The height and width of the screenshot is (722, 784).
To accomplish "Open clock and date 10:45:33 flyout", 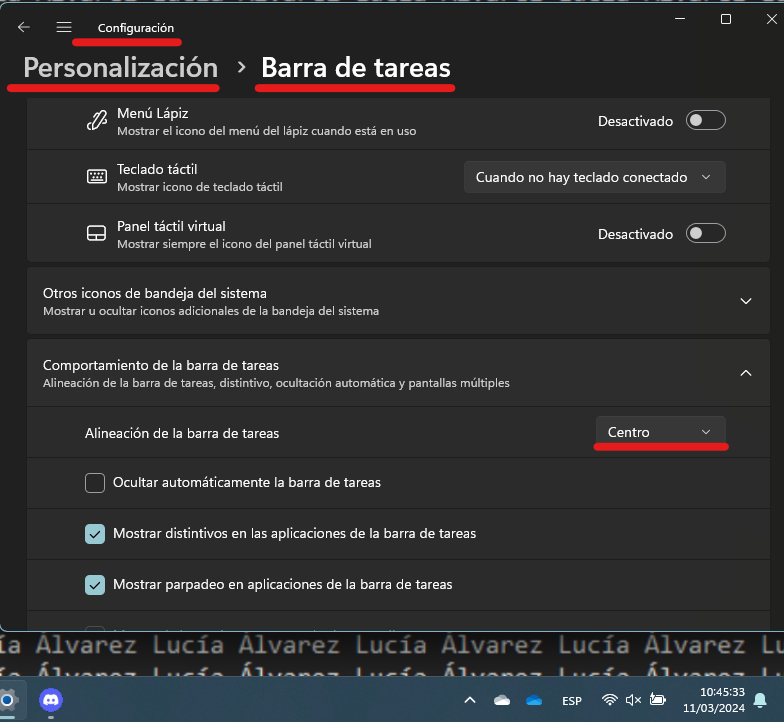I will click(714, 700).
